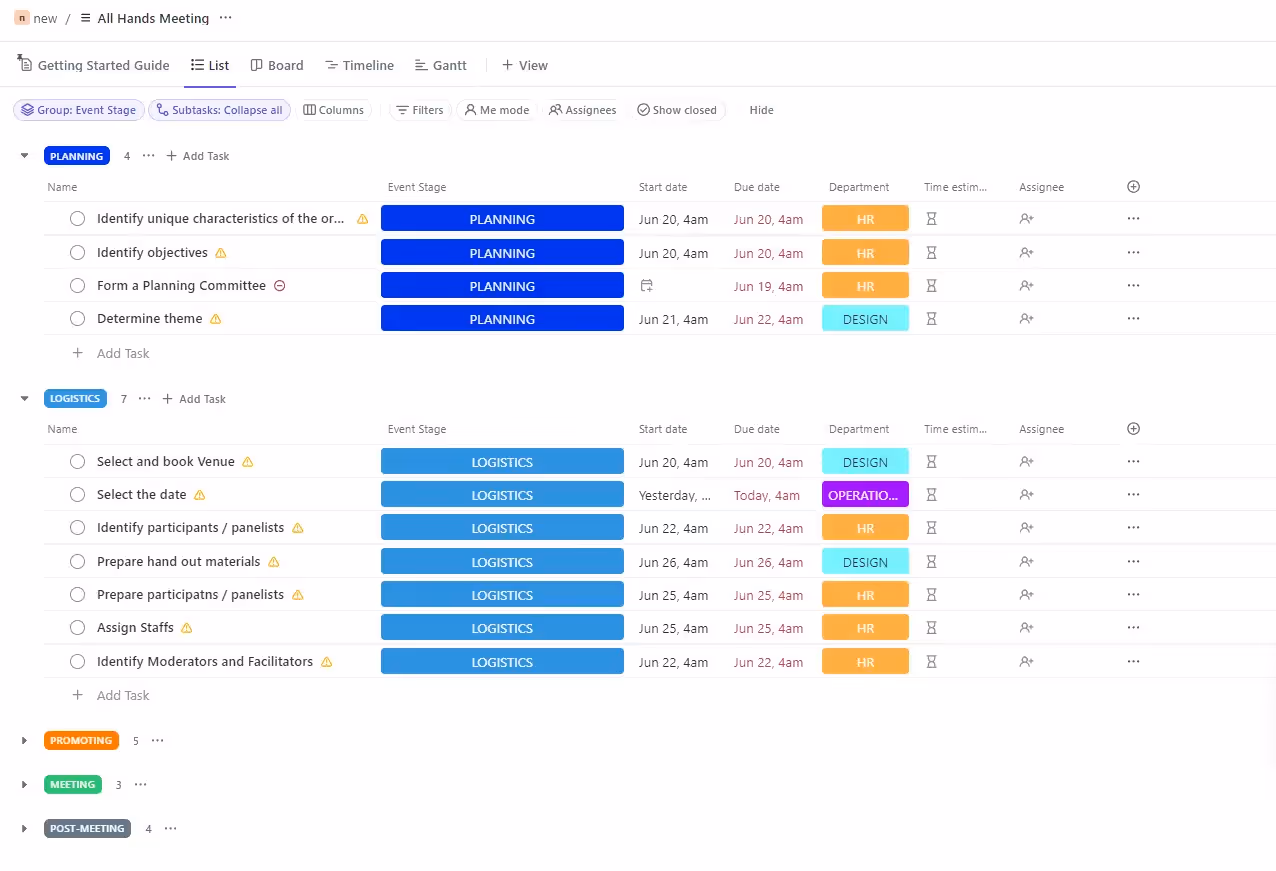Toggle status circle for Select the date
Image resolution: width=1276 pixels, height=871 pixels.
click(x=78, y=495)
